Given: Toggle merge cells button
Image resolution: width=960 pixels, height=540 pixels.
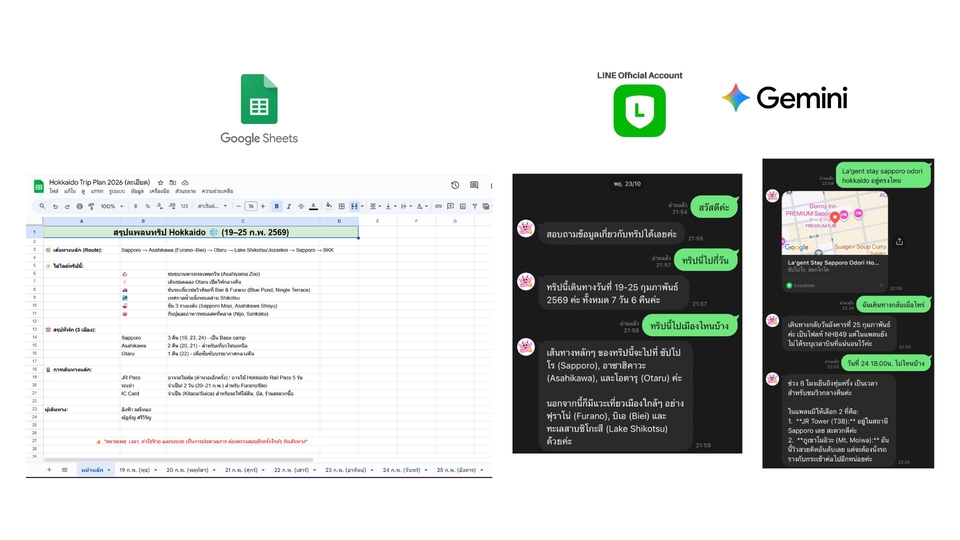Looking at the screenshot, I should tap(354, 206).
